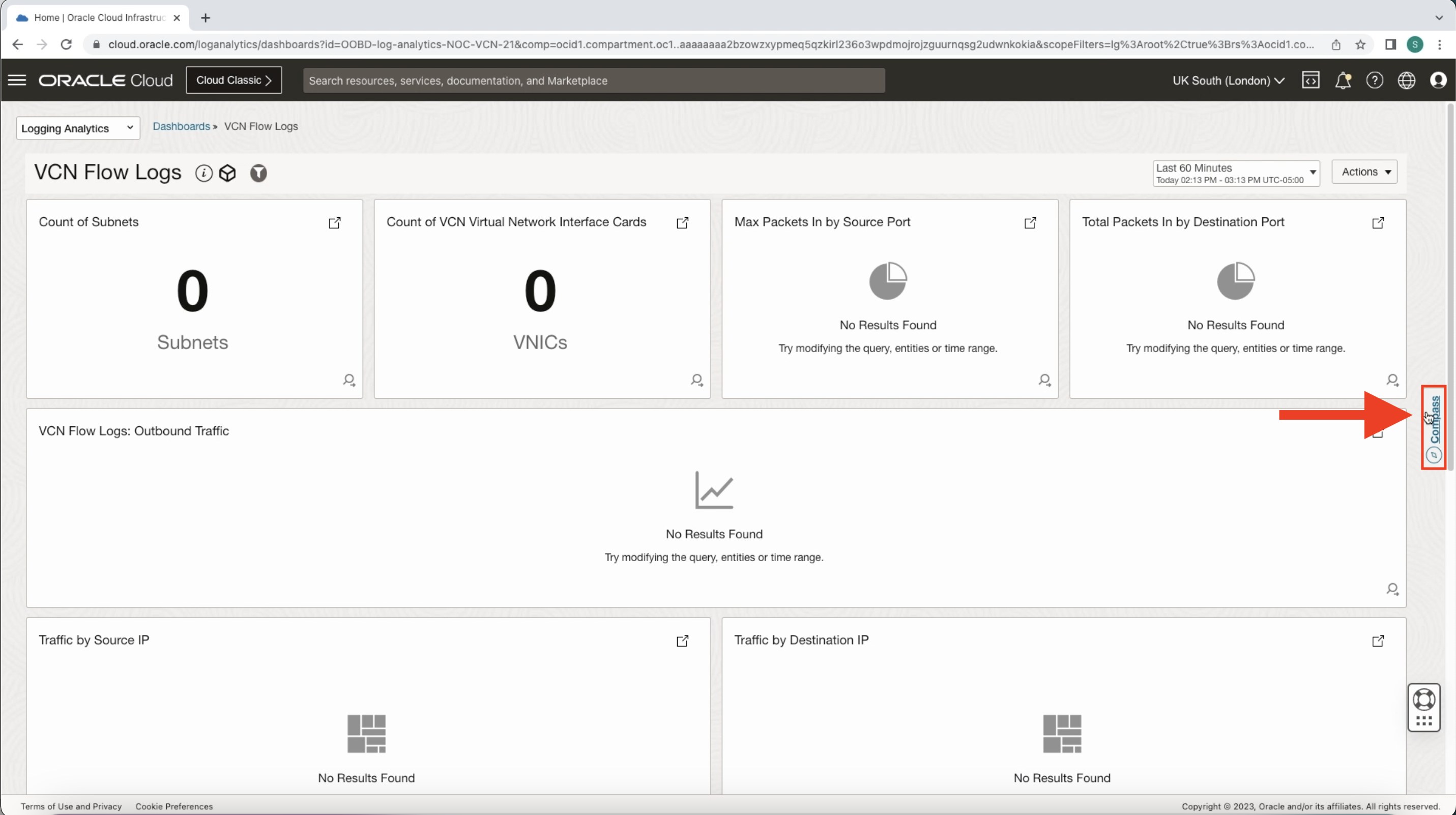This screenshot has width=1456, height=815.
Task: Open the Dashboards breadcrumb link
Action: (181, 126)
